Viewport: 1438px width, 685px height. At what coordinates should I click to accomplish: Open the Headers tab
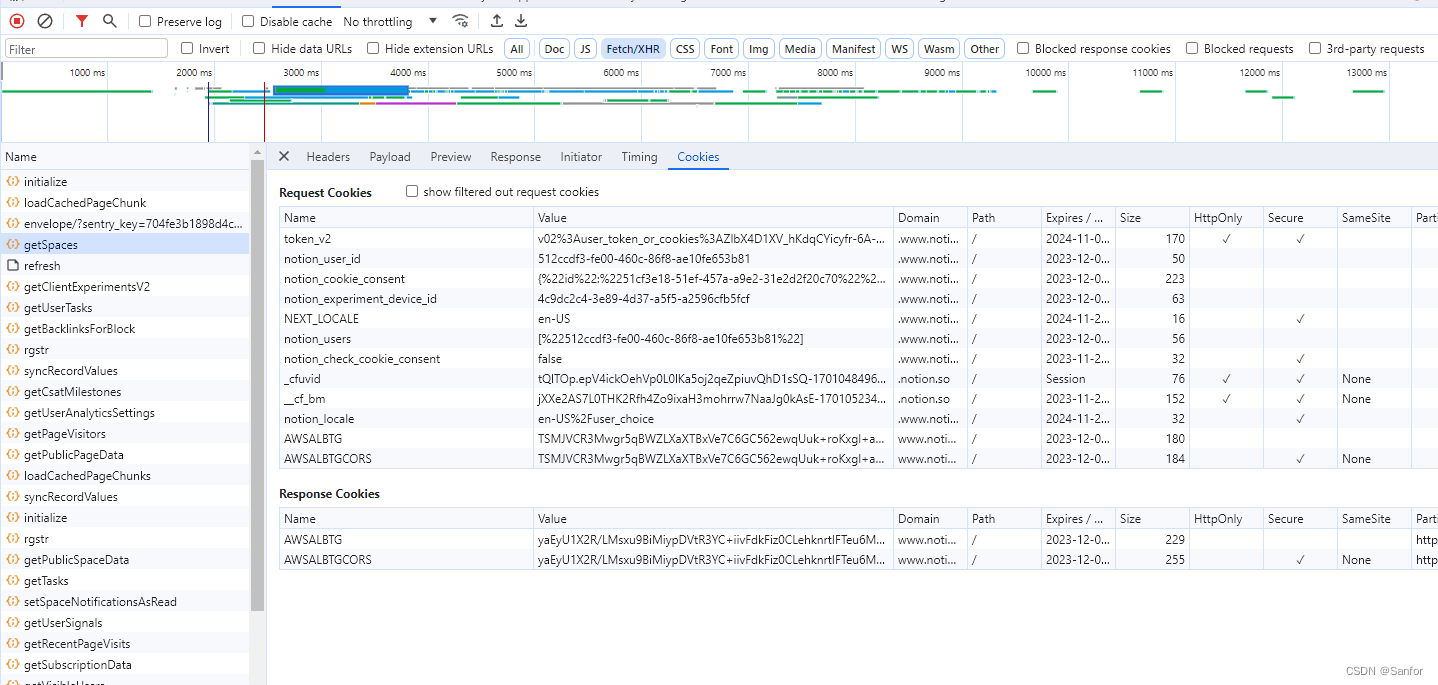click(x=328, y=156)
